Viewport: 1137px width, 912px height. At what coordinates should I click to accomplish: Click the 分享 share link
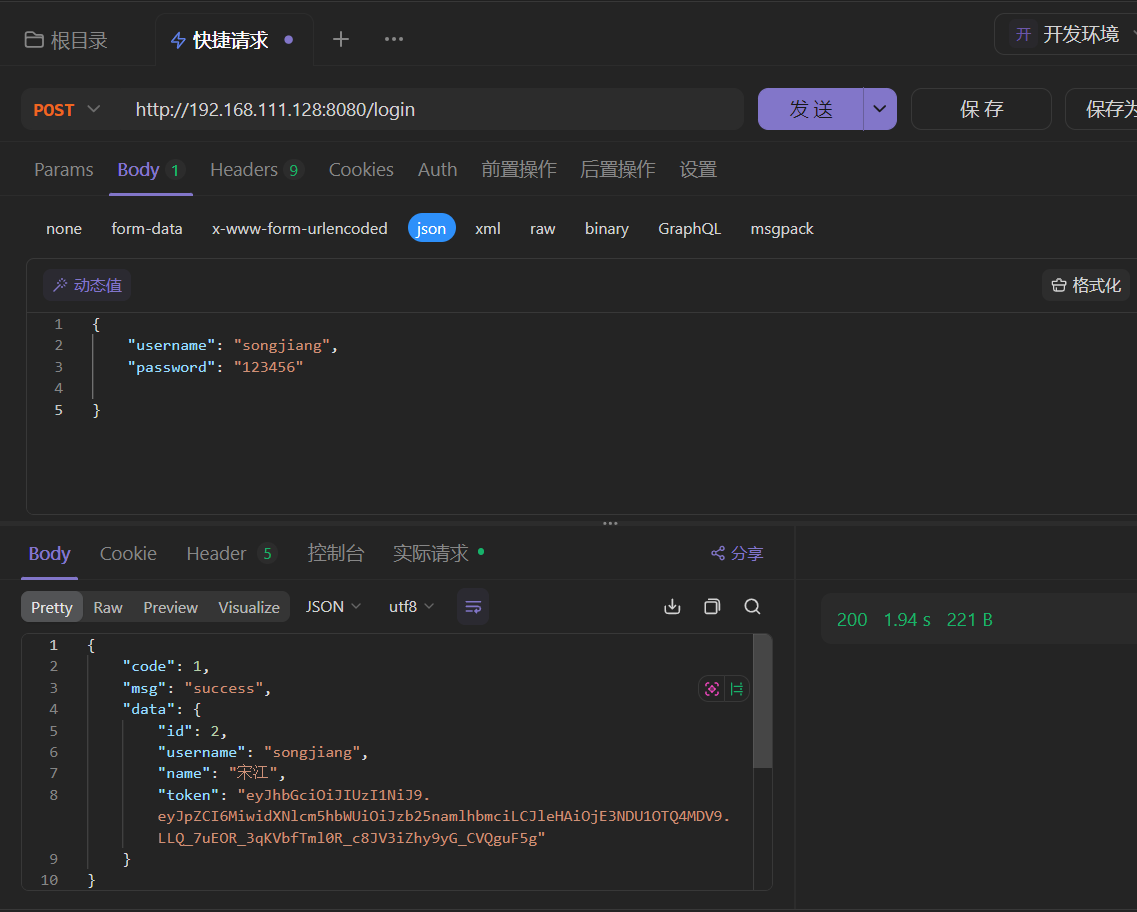(737, 554)
